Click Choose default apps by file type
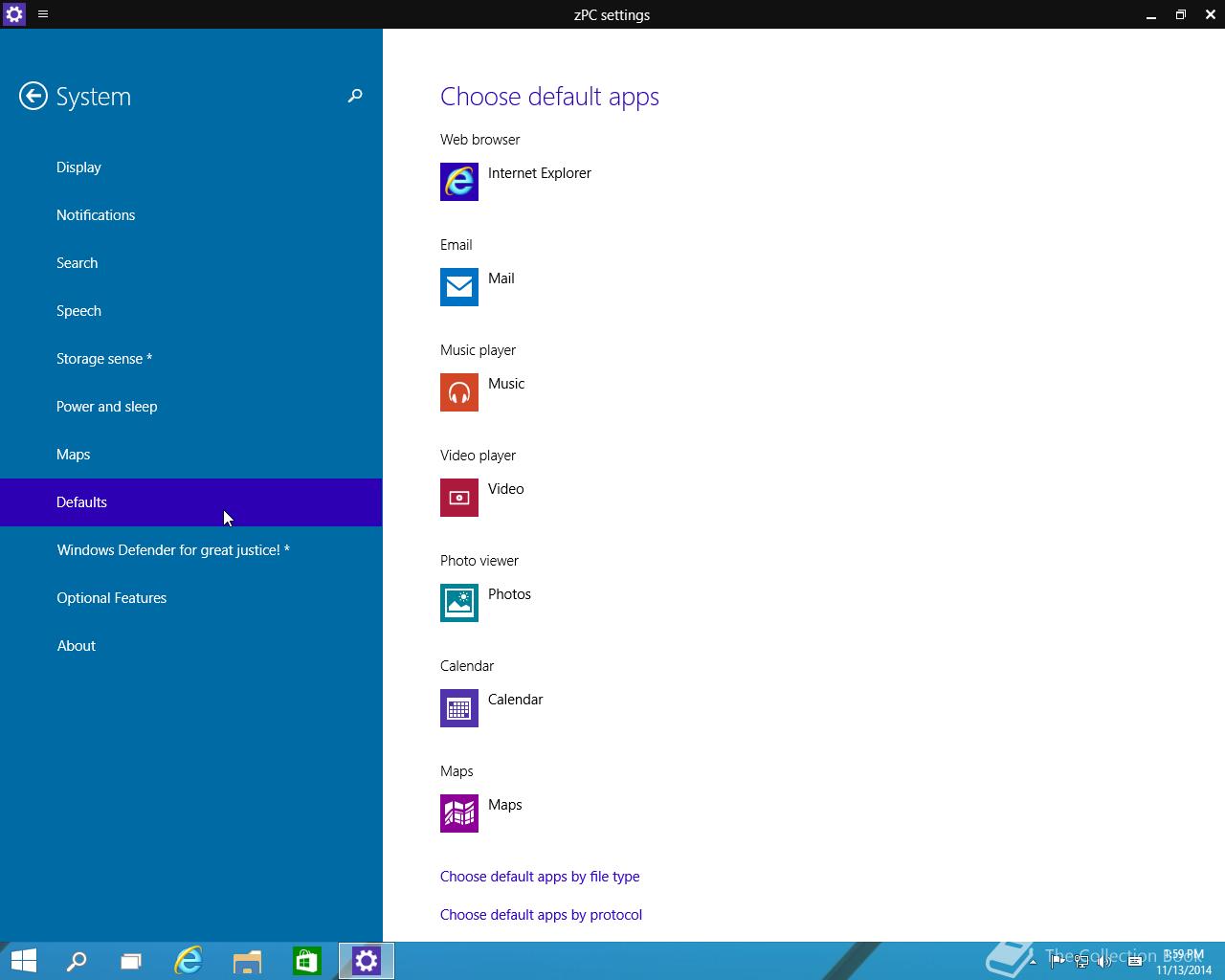This screenshot has height=980, width=1225. click(540, 877)
